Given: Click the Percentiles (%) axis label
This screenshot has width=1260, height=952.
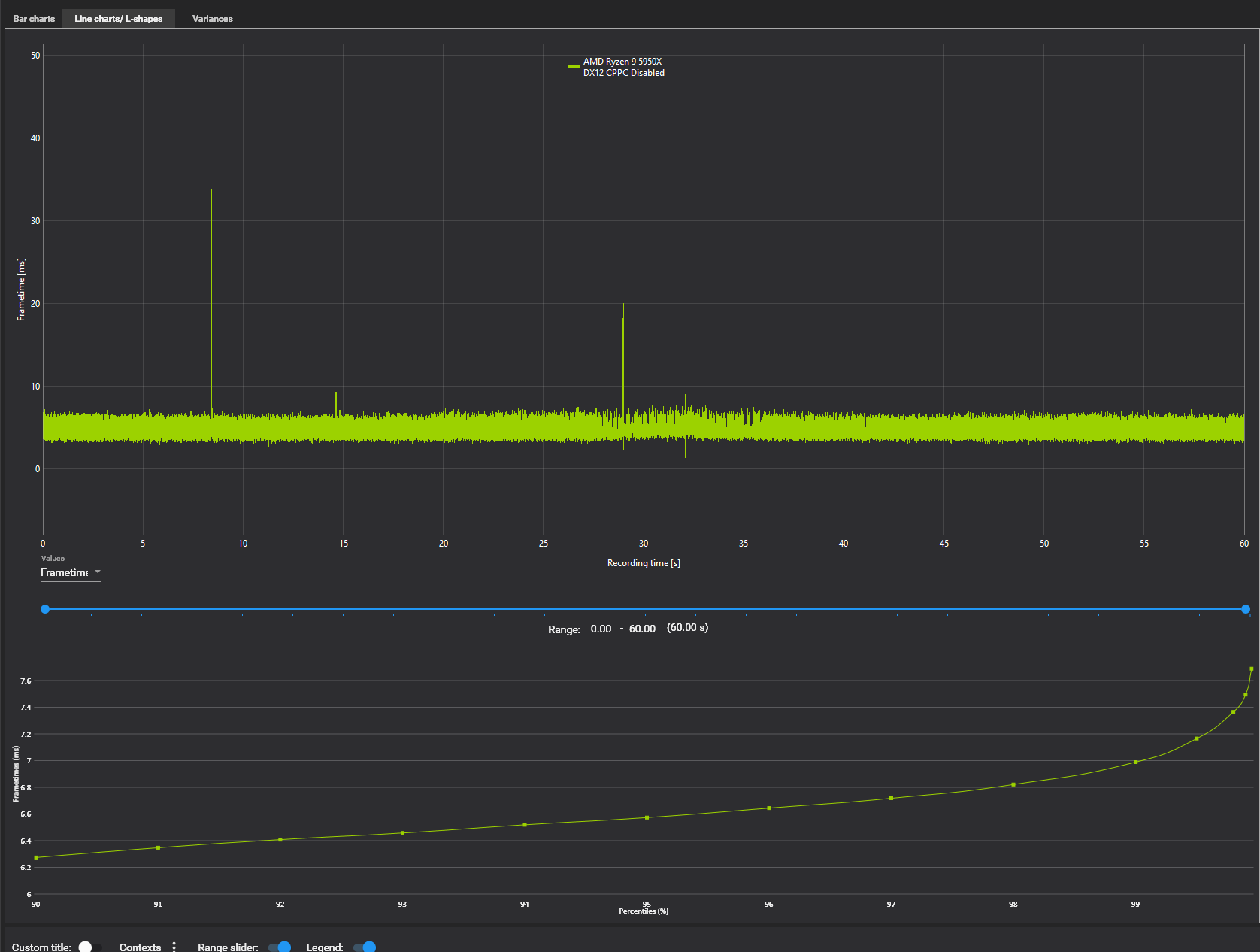Looking at the screenshot, I should coord(644,911).
